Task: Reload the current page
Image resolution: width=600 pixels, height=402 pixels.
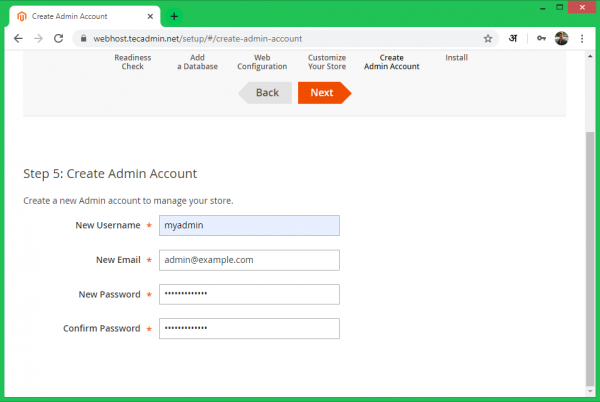Action: coord(58,38)
